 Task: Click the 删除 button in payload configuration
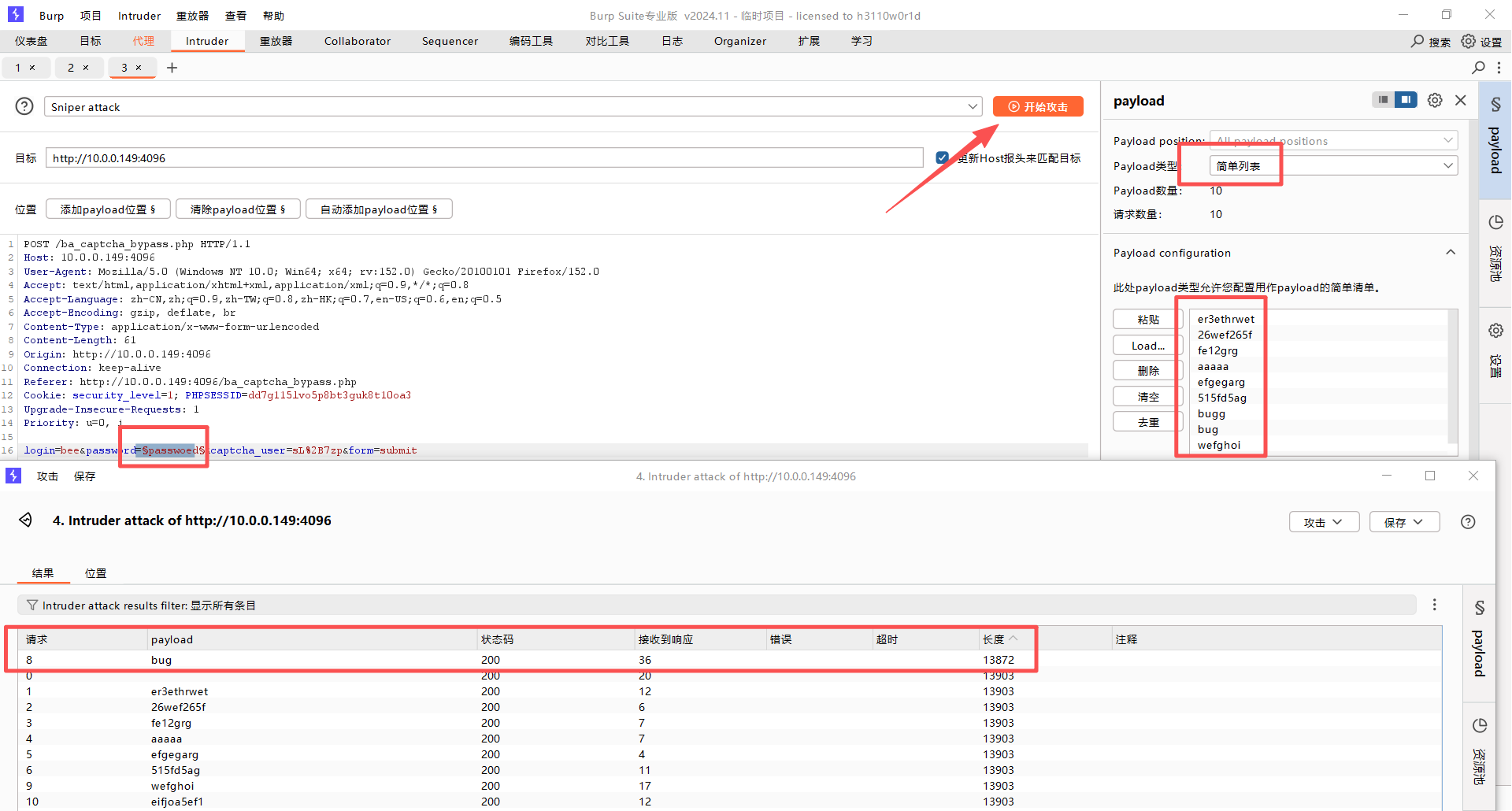[x=1147, y=370]
